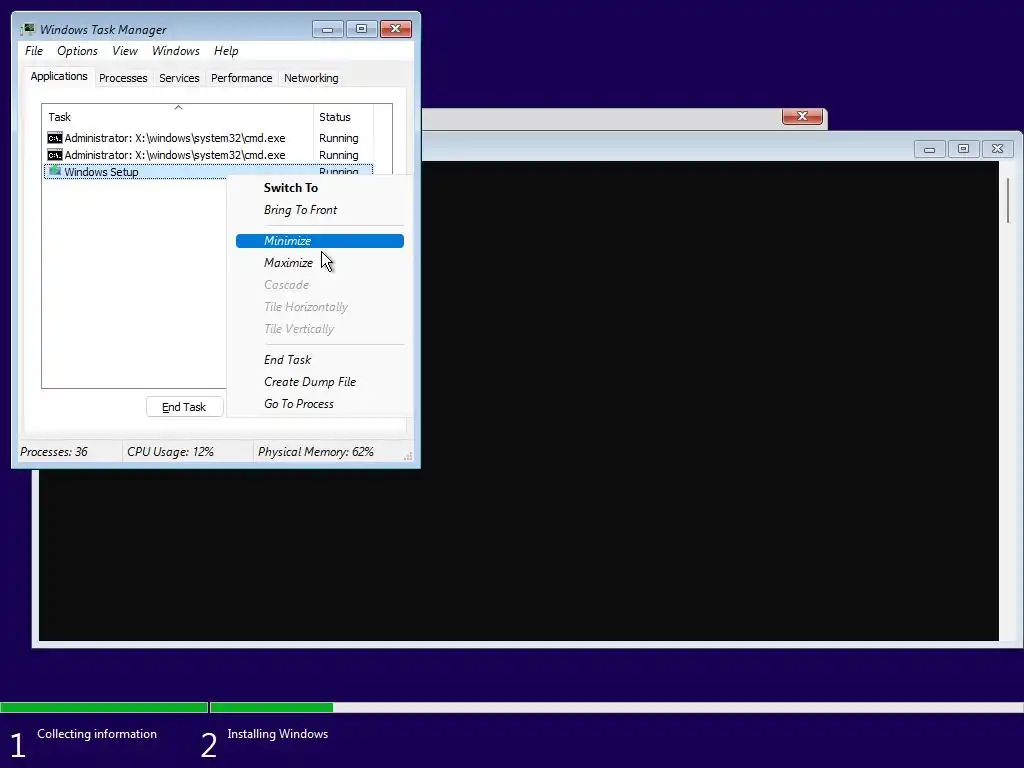Switch to the Performance tab
The width and height of the screenshot is (1024, 768).
(241, 78)
